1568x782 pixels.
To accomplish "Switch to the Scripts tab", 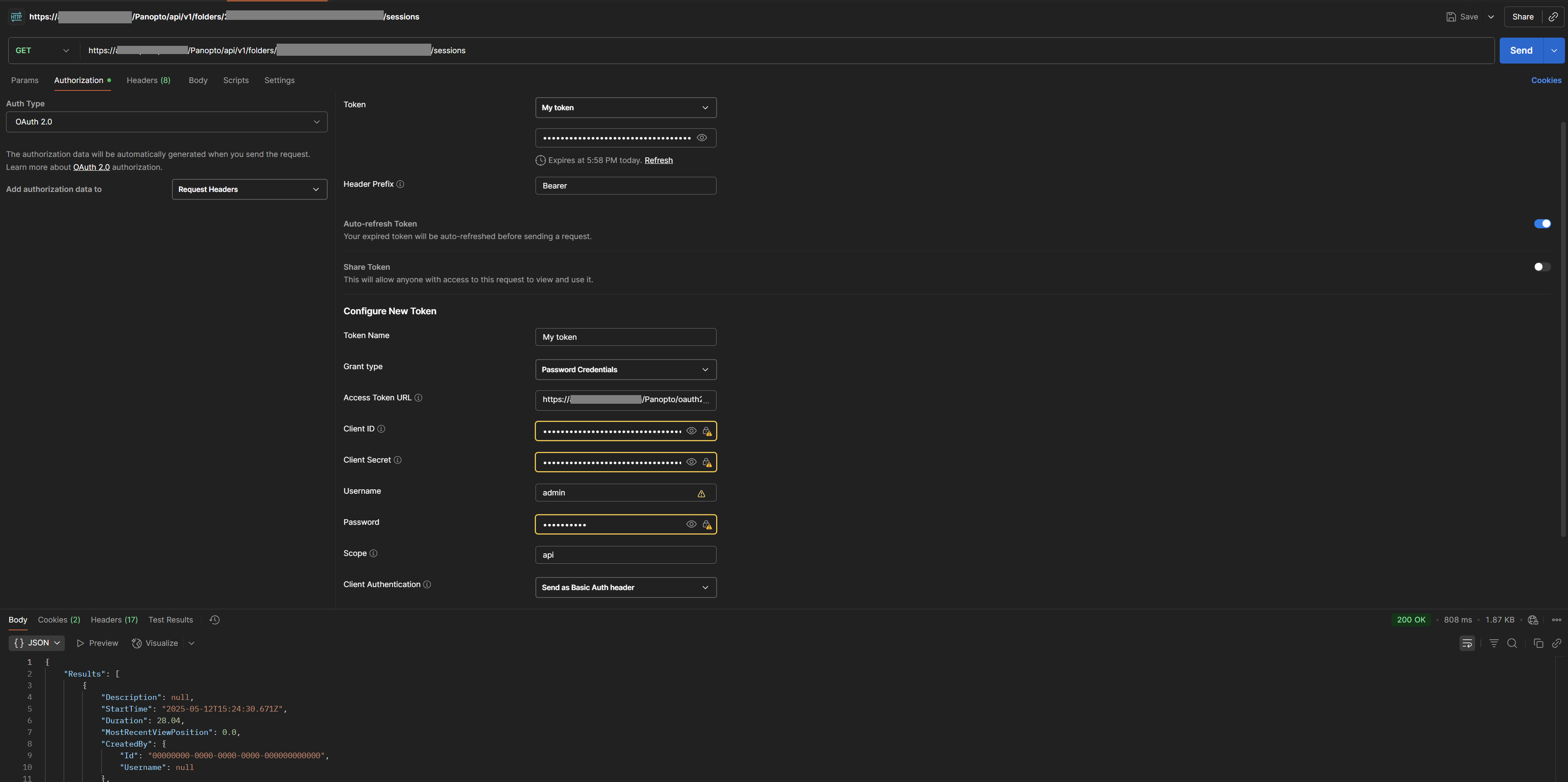I will [x=236, y=80].
